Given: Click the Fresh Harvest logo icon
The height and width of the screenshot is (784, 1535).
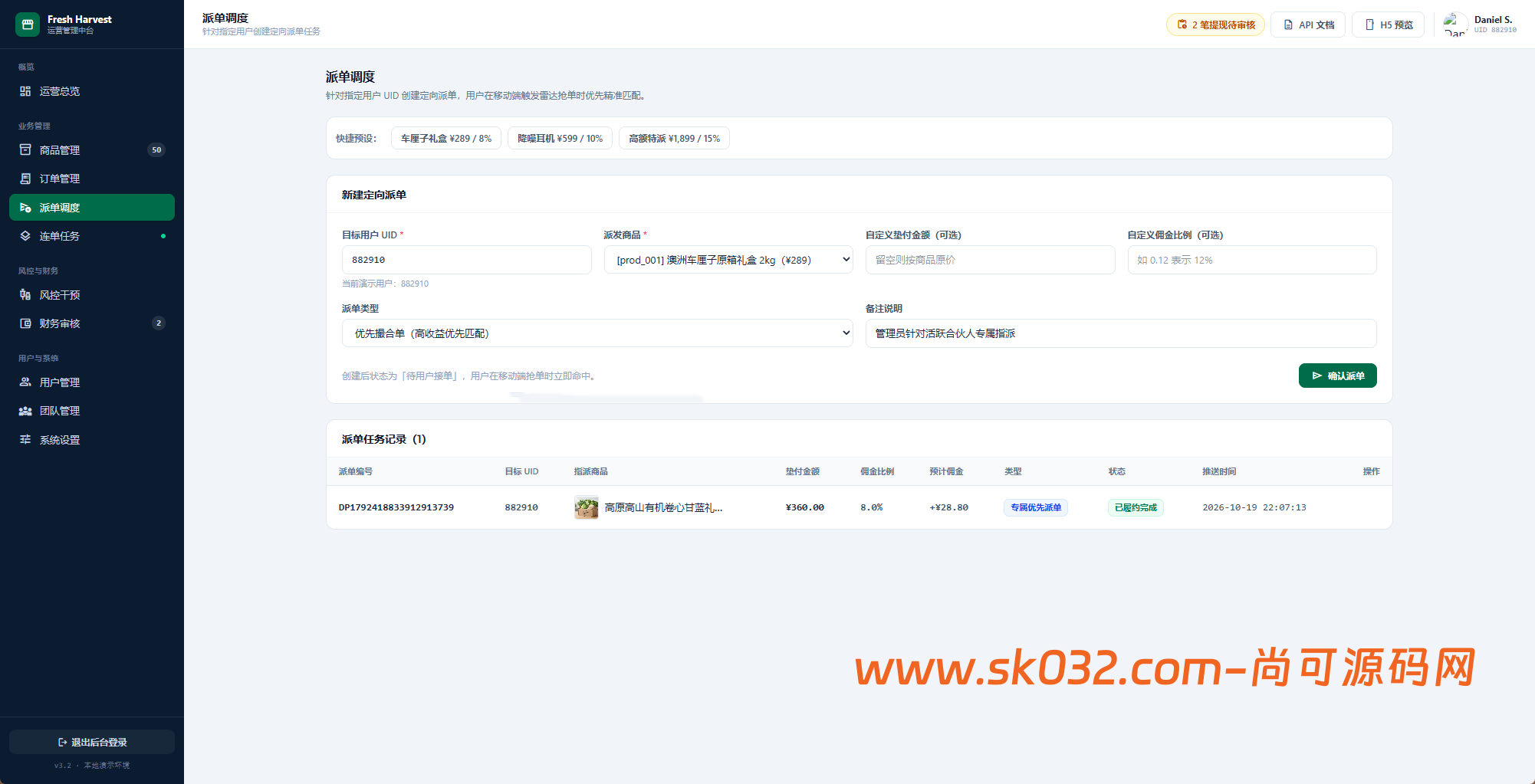Looking at the screenshot, I should click(28, 25).
